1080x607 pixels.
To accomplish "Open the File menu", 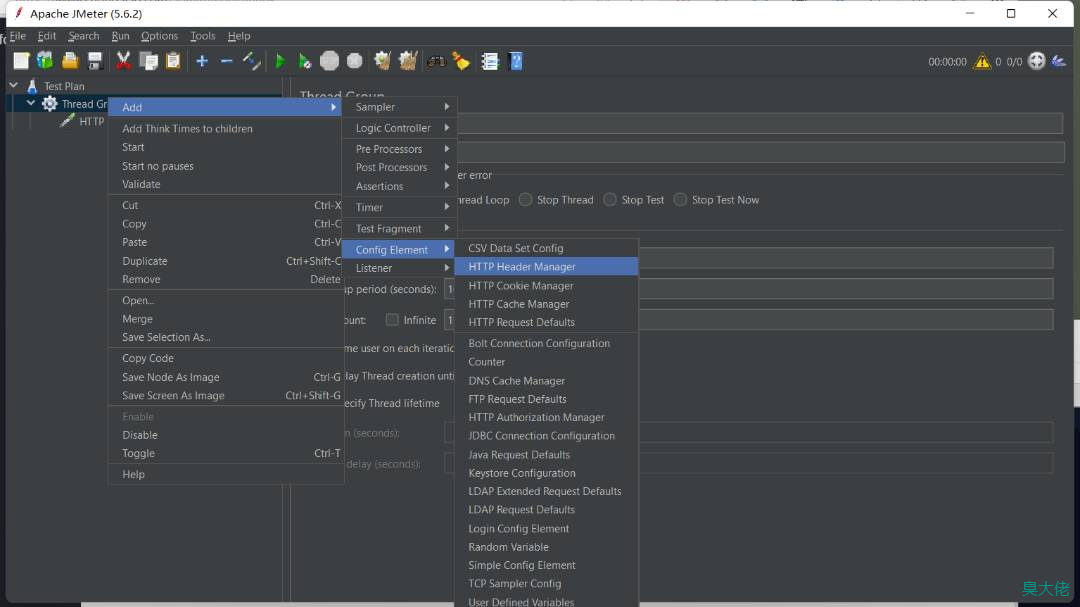I will point(18,36).
